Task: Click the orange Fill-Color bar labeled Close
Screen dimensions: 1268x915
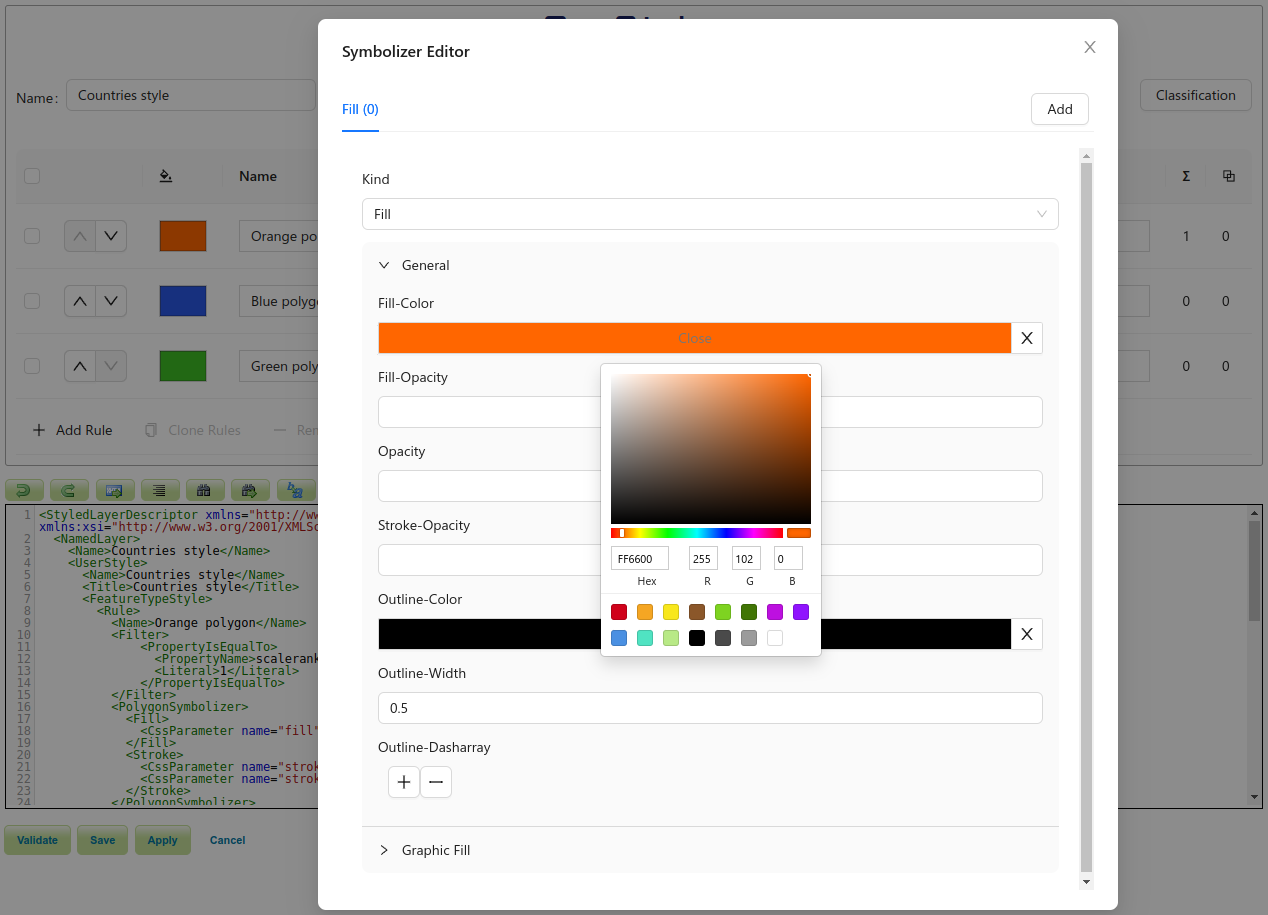Action: point(695,338)
